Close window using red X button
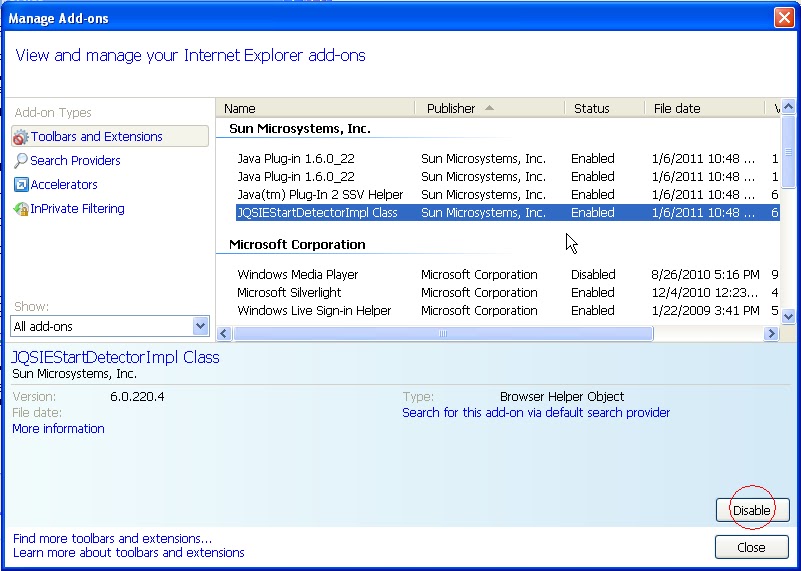801x571 pixels. pyautogui.click(x=784, y=17)
